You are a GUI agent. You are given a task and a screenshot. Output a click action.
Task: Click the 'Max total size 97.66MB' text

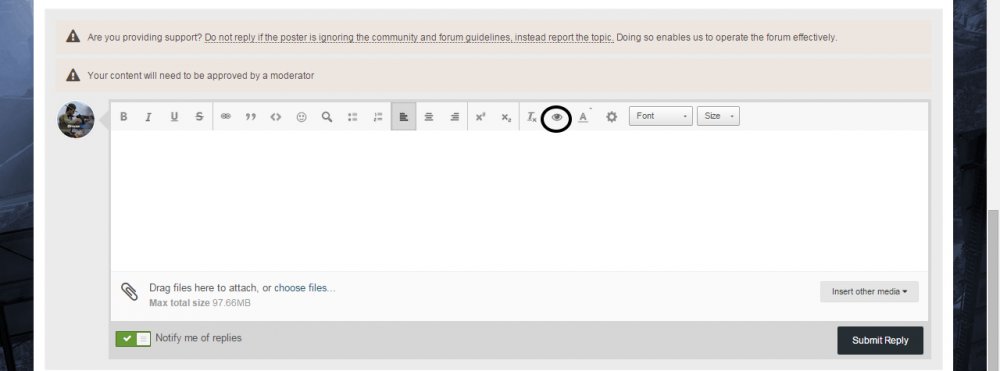[x=200, y=303]
